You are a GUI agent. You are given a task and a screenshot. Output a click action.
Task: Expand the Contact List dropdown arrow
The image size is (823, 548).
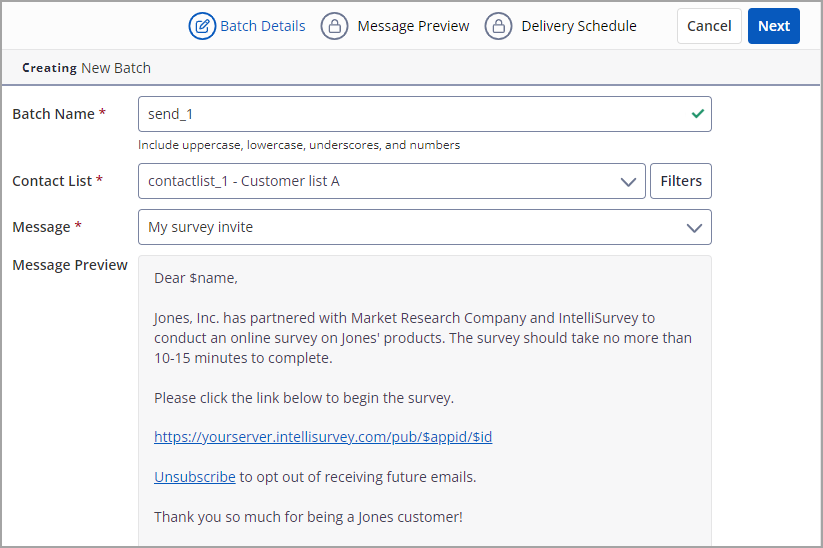point(628,182)
